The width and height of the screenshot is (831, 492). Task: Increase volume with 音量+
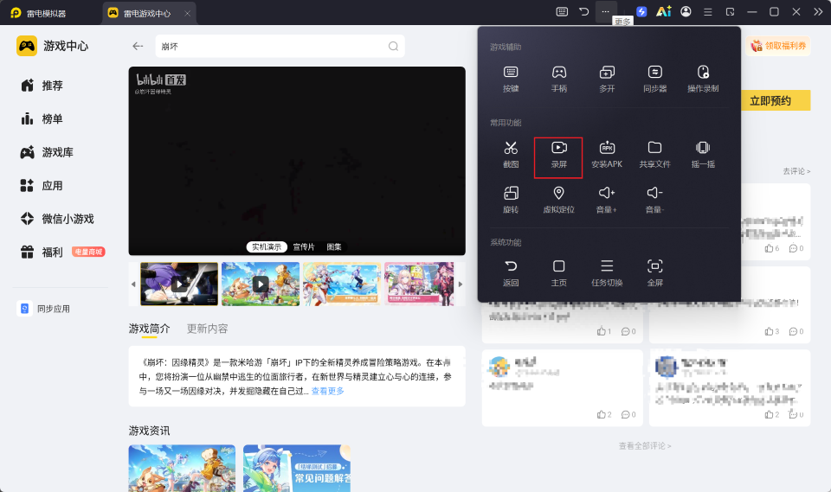click(x=607, y=199)
